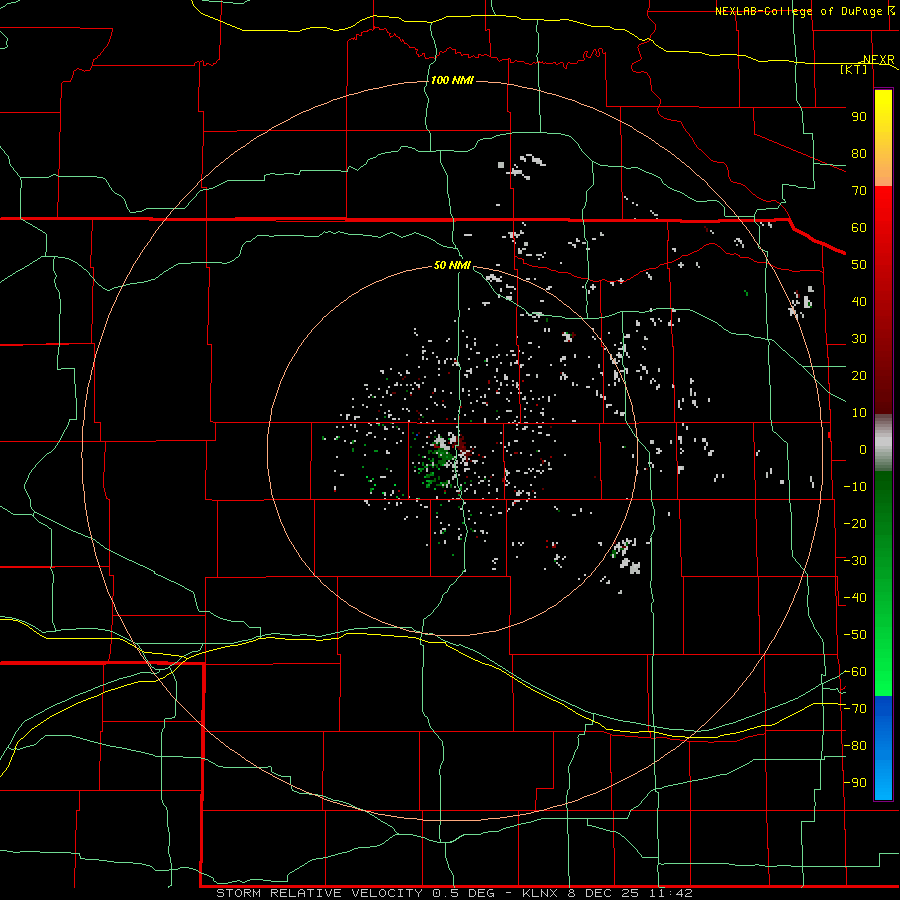This screenshot has height=900, width=900.
Task: Click the scale label '0'
Action: [x=863, y=449]
